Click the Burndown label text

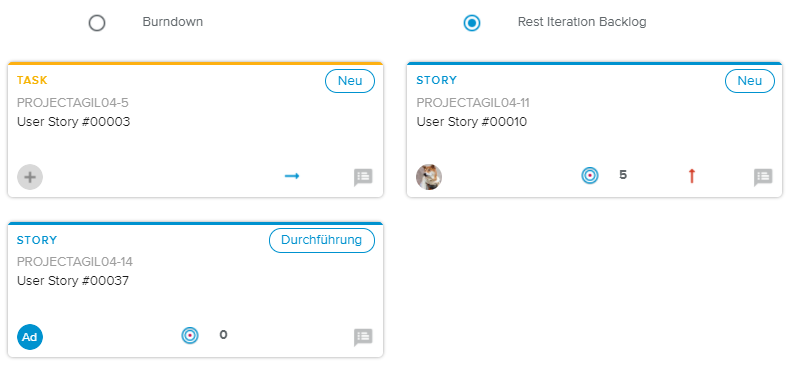pyautogui.click(x=173, y=22)
